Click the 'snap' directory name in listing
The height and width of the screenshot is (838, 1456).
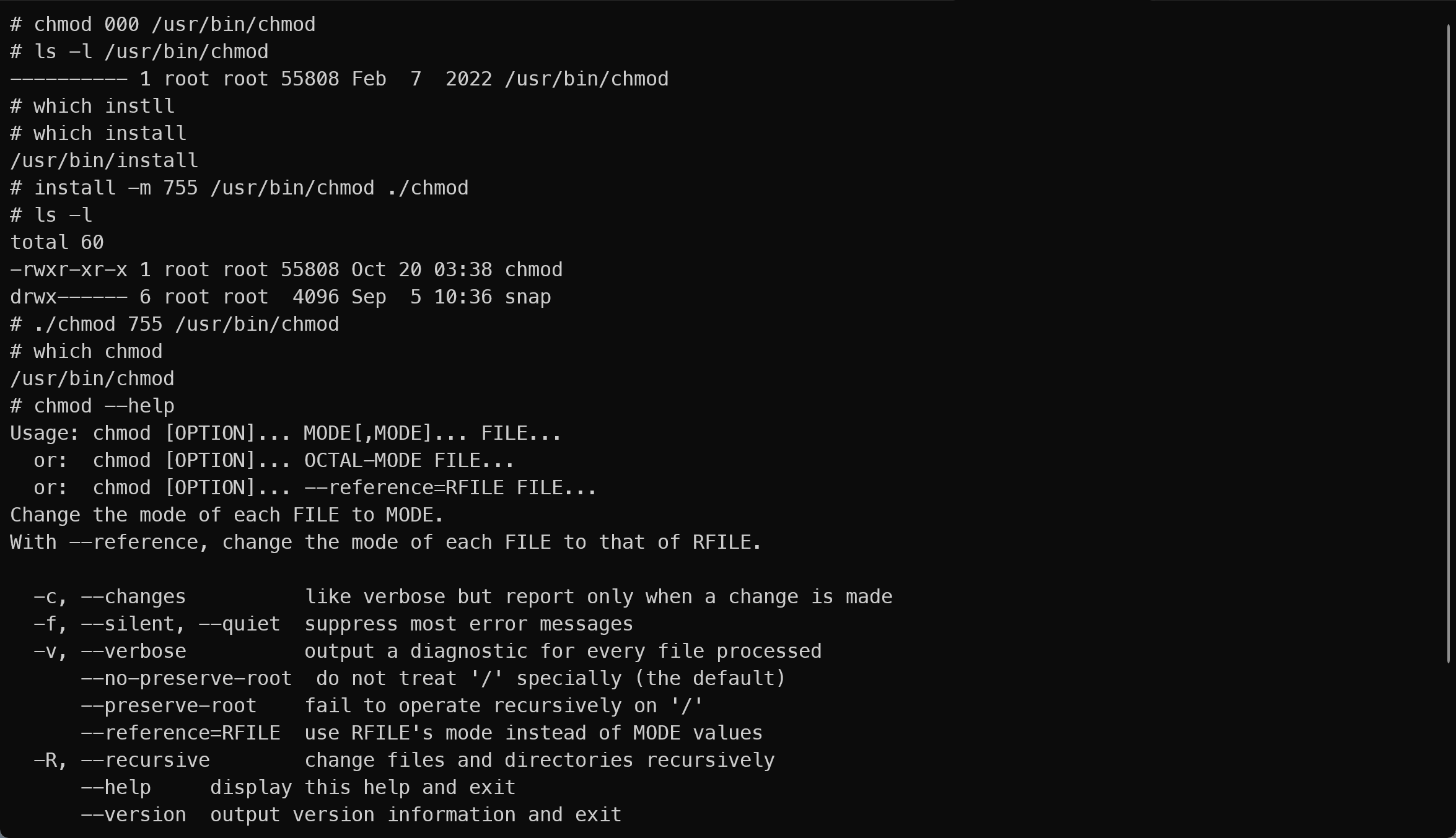click(528, 297)
